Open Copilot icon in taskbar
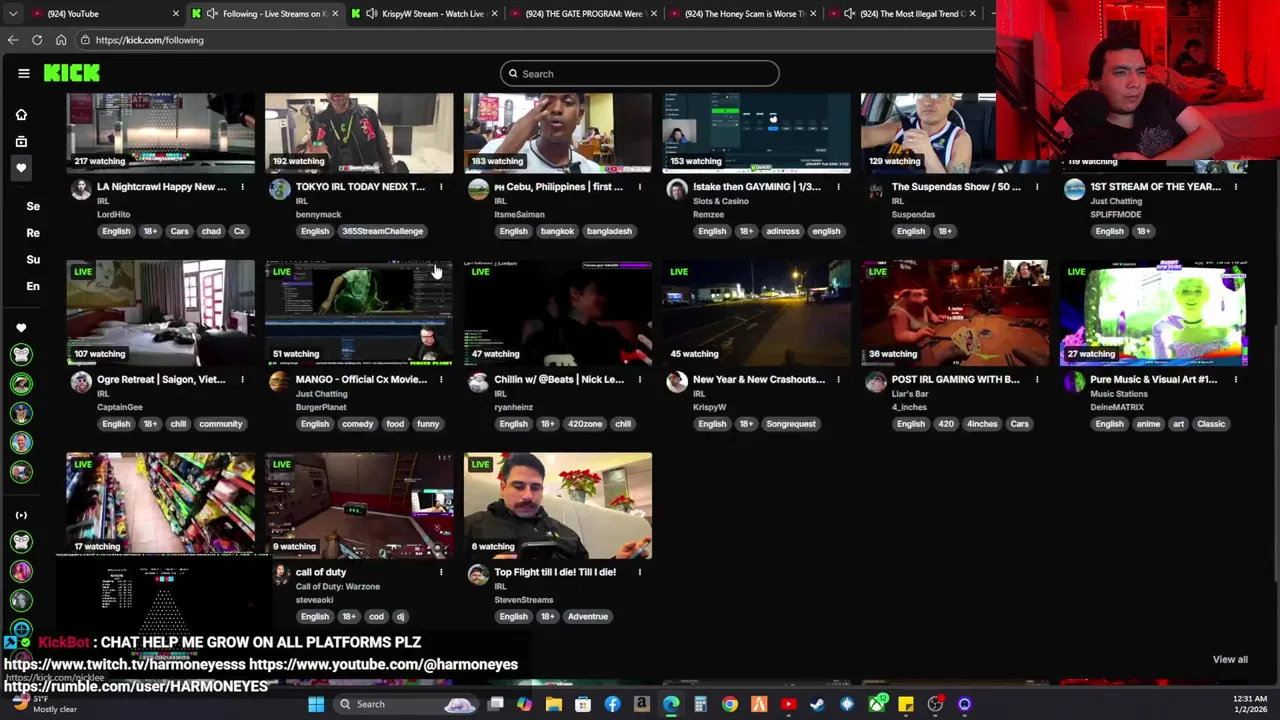1280x720 pixels. tap(524, 704)
